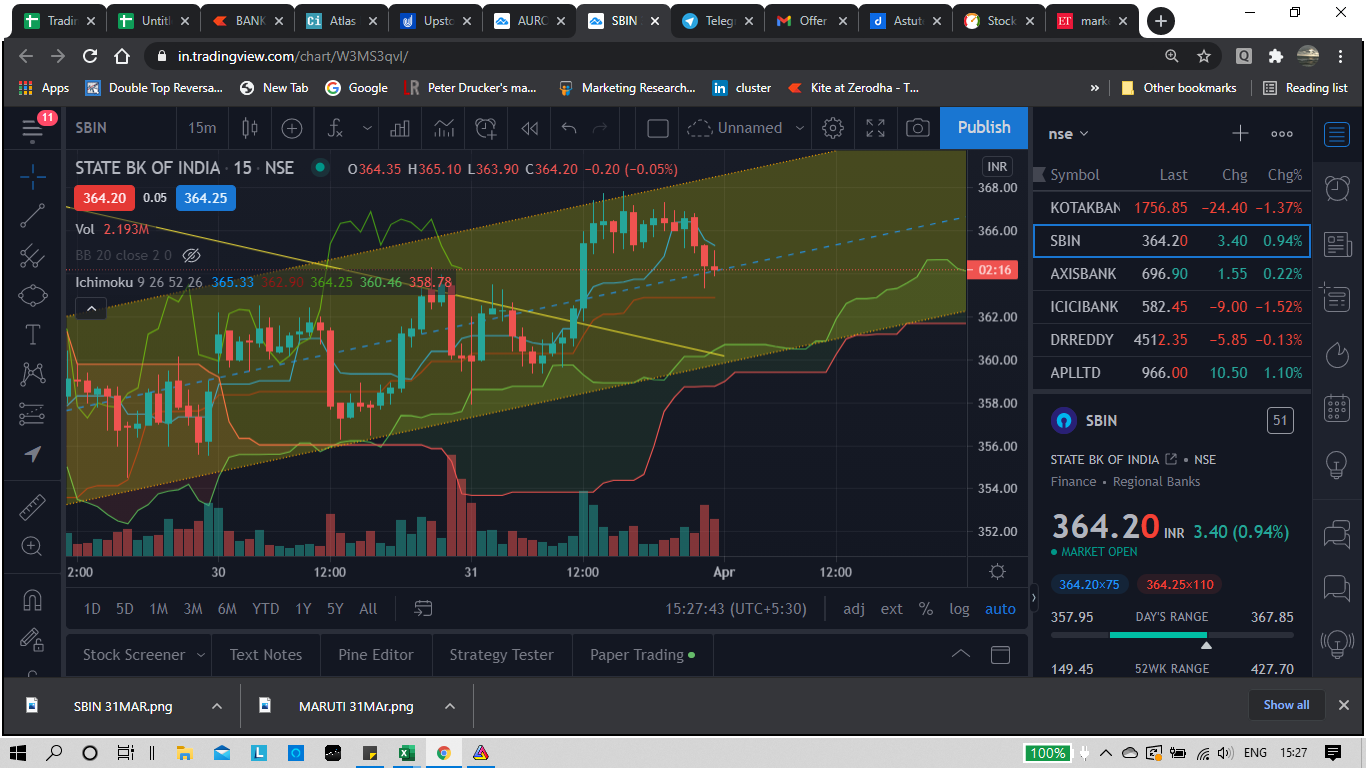The image size is (1366, 768).
Task: Toggle logarithmic scale log button
Action: click(959, 608)
